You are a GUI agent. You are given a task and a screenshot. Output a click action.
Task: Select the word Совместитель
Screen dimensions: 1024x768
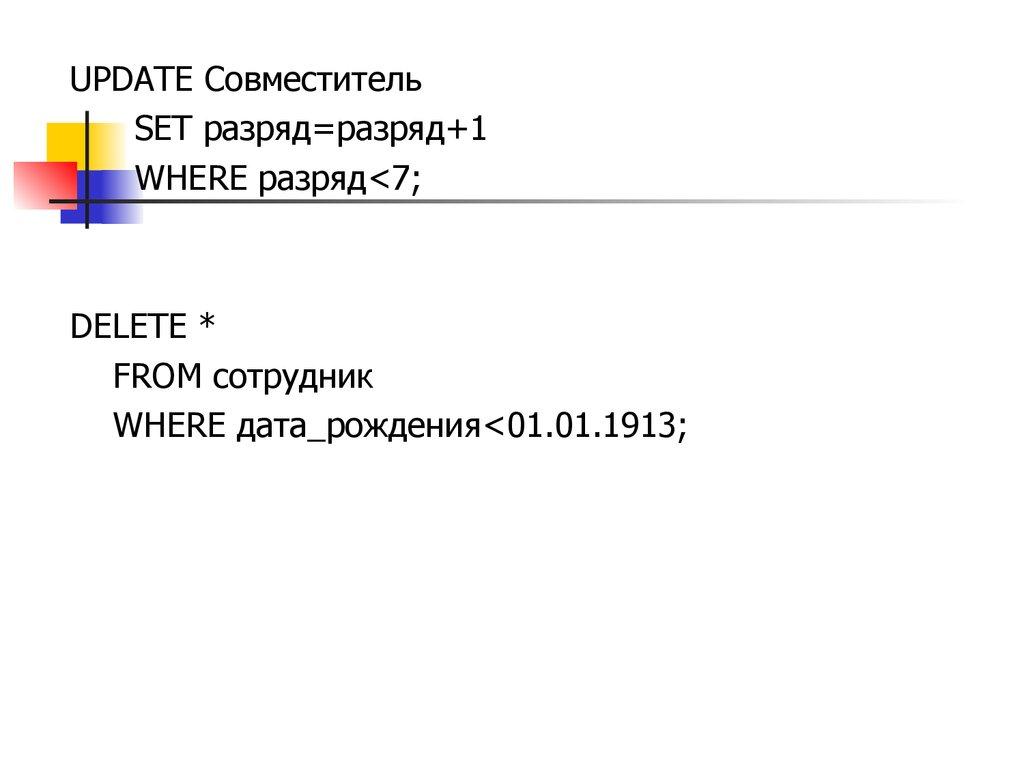313,79
